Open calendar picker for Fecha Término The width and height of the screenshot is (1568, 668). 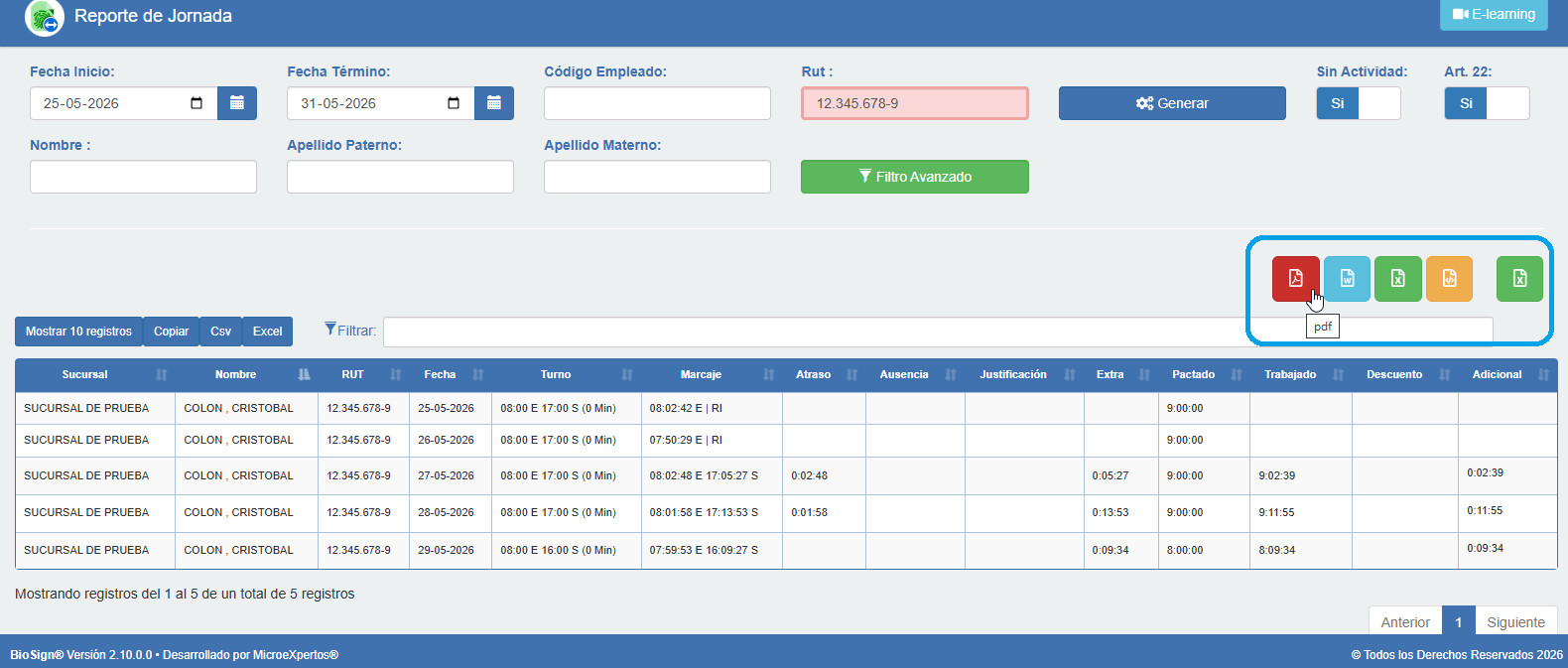[494, 103]
